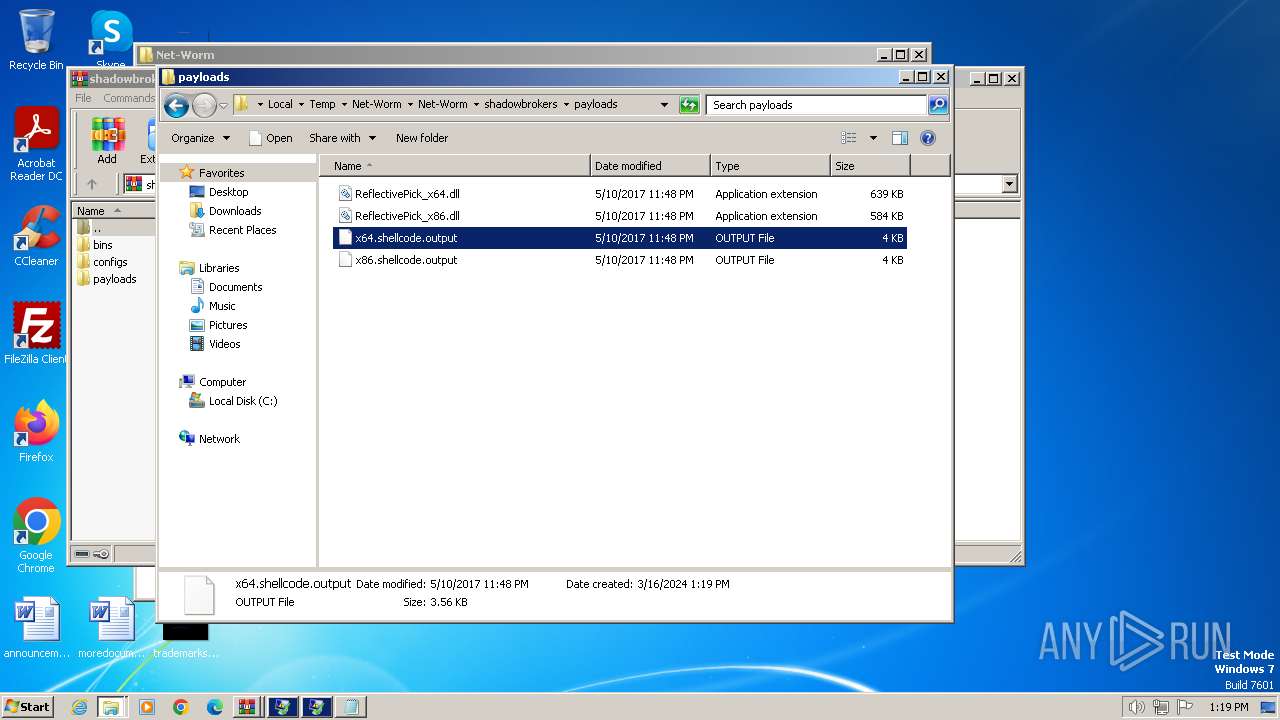Open the Organize menu
Viewport: 1280px width, 720px height.
point(200,138)
